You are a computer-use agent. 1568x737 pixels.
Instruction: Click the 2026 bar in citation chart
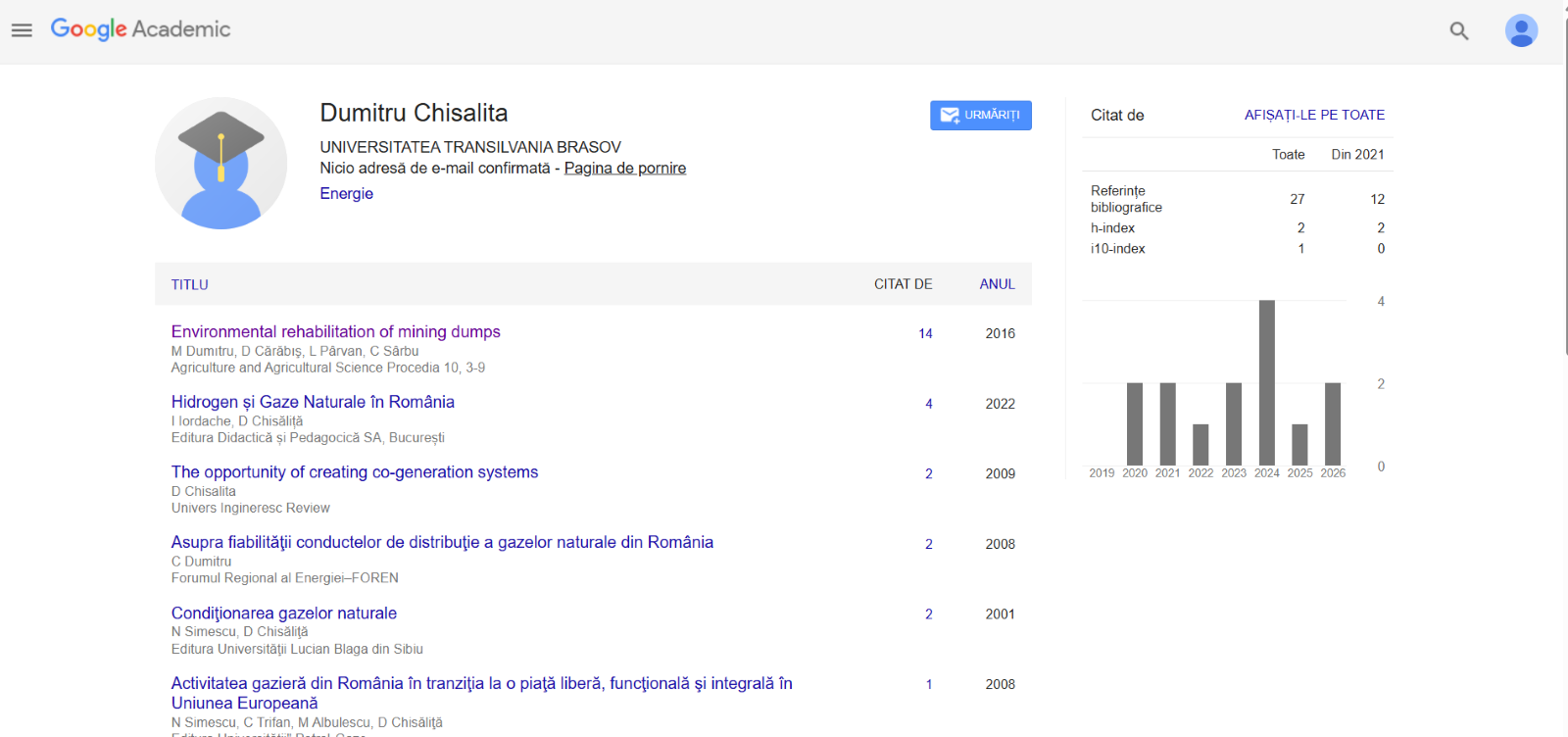(1333, 423)
